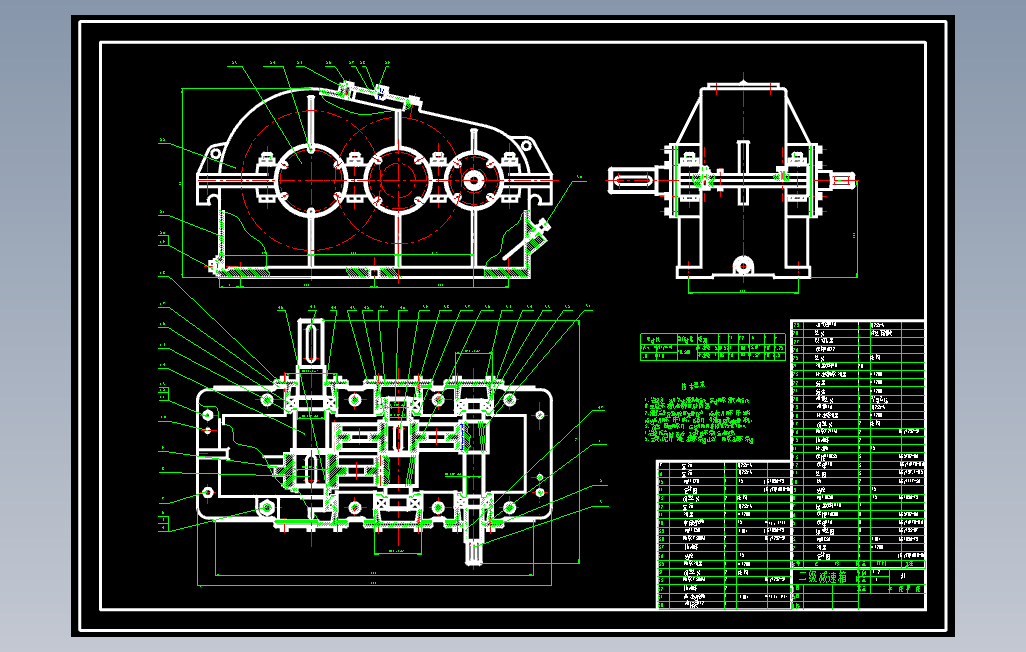The image size is (1026, 652).
Task: Click the 二级减速箱 title in the title block
Action: [x=823, y=577]
